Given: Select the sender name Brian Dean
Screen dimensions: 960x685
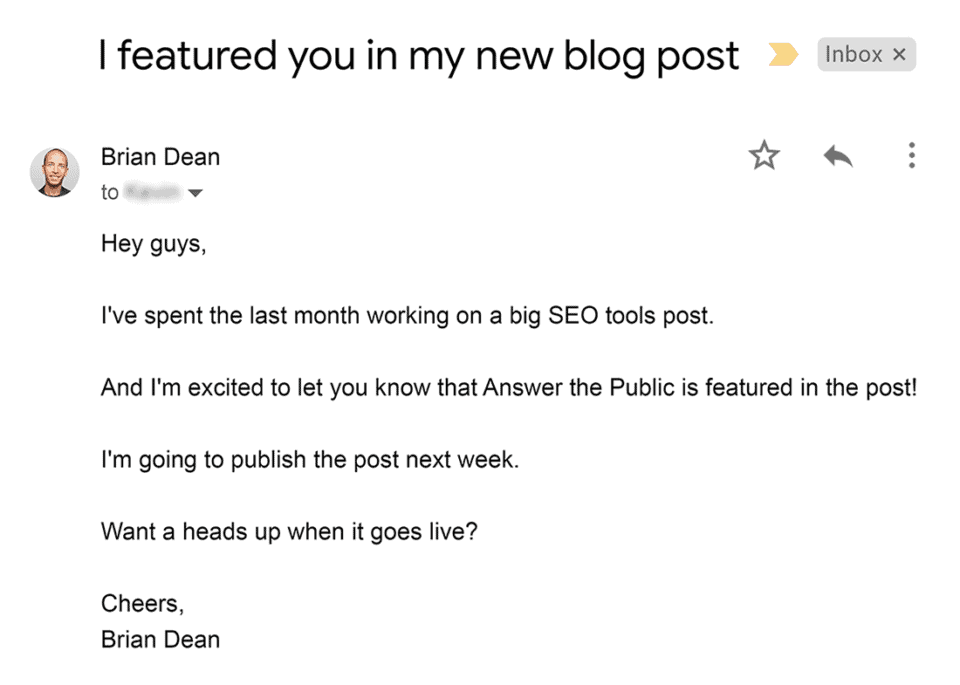Looking at the screenshot, I should (160, 157).
